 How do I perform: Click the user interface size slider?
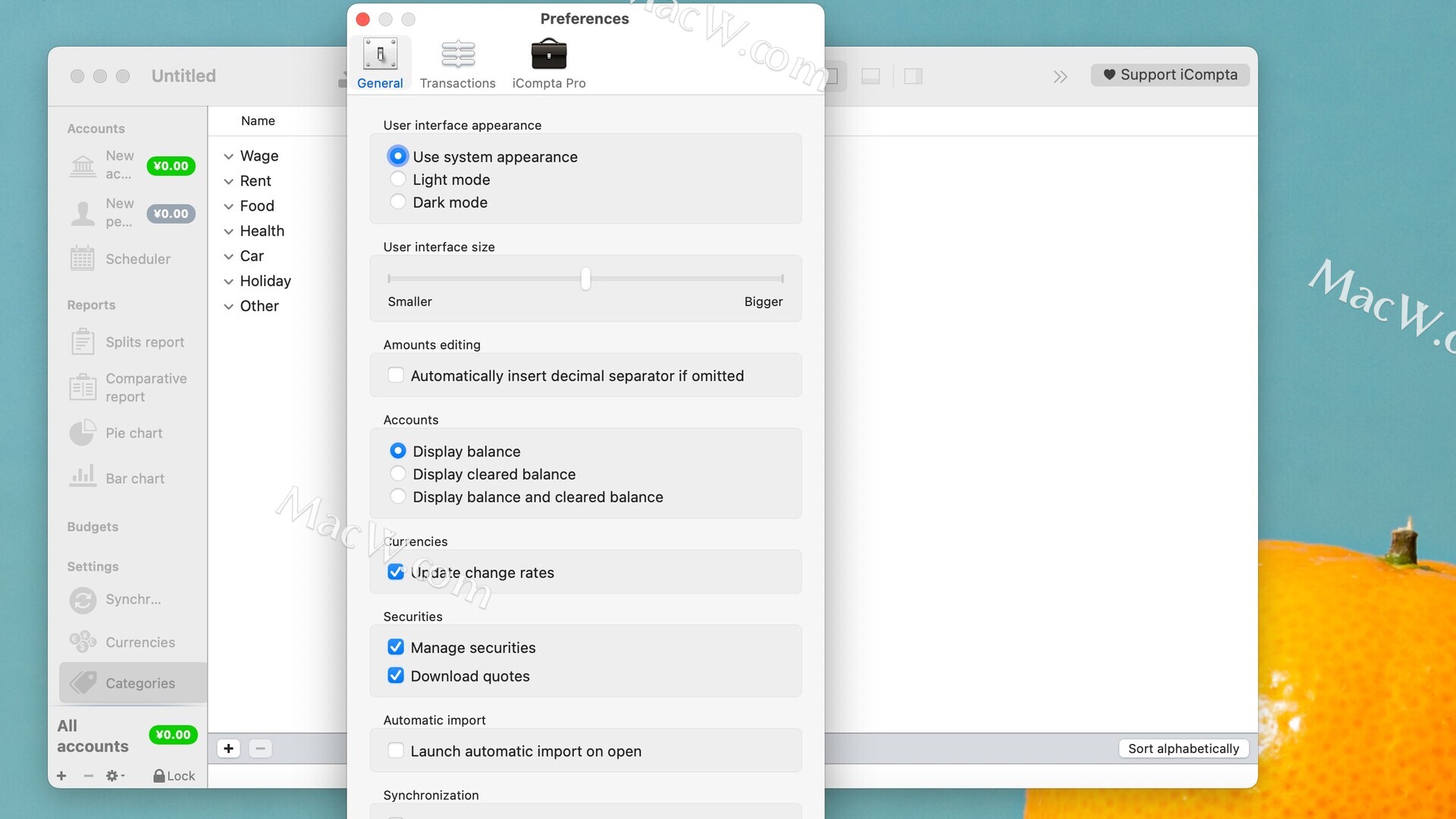point(585,279)
